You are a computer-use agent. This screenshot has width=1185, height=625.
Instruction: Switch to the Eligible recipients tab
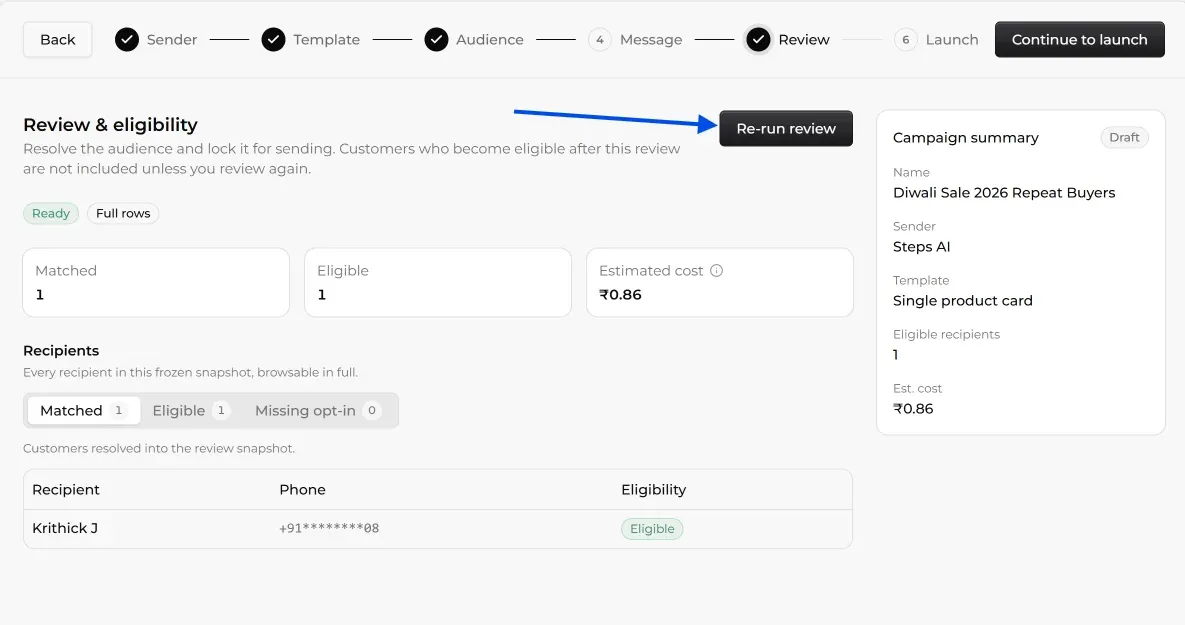click(x=190, y=410)
